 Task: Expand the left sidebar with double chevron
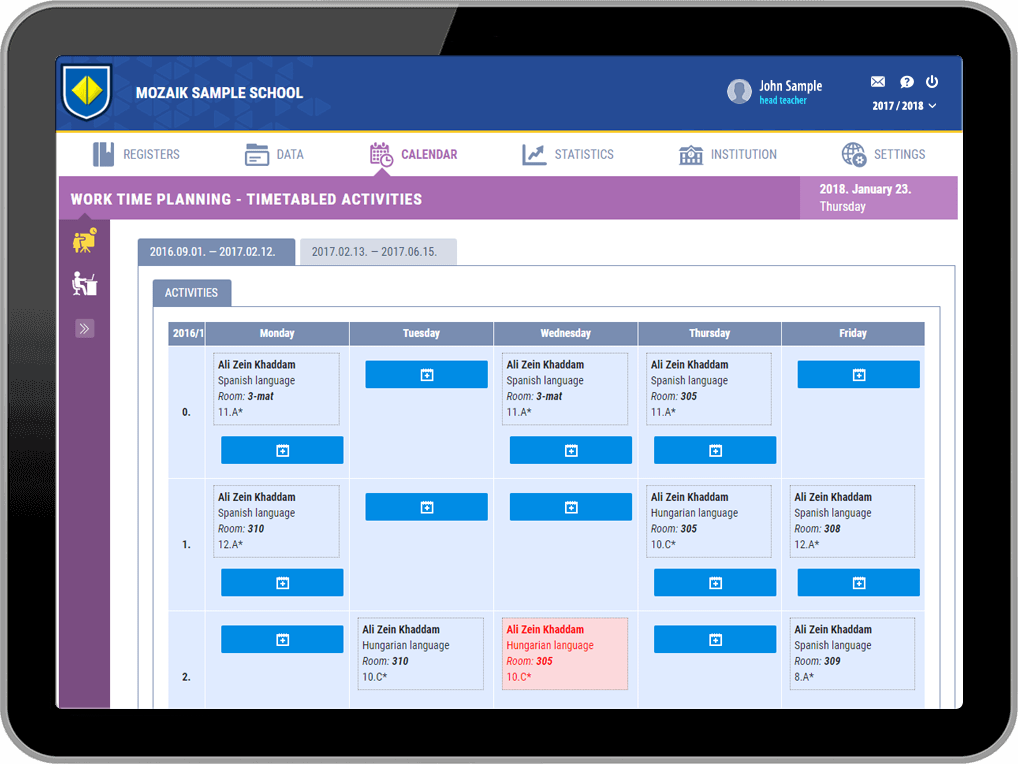pyautogui.click(x=85, y=328)
